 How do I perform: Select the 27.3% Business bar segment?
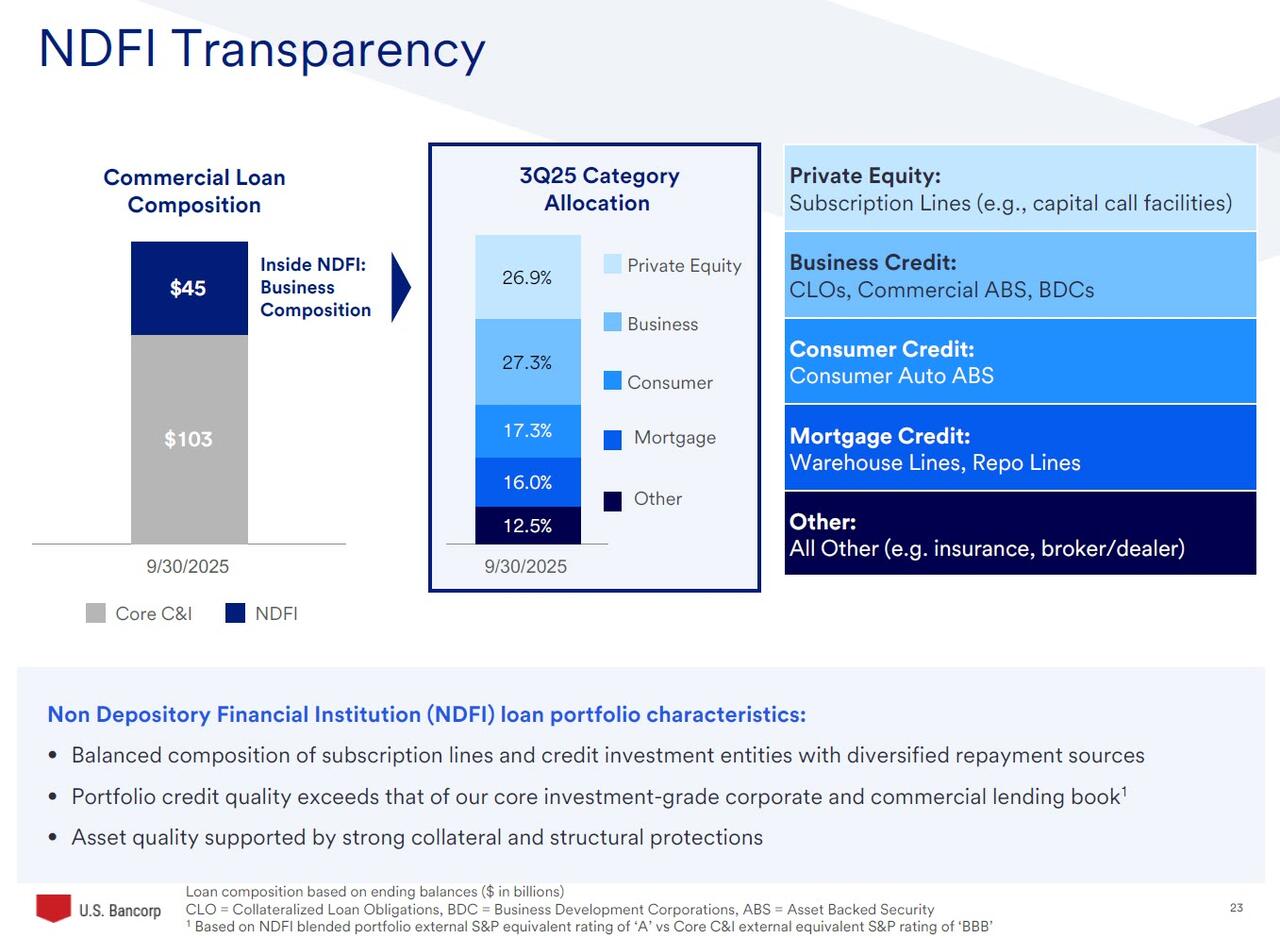pyautogui.click(x=527, y=362)
